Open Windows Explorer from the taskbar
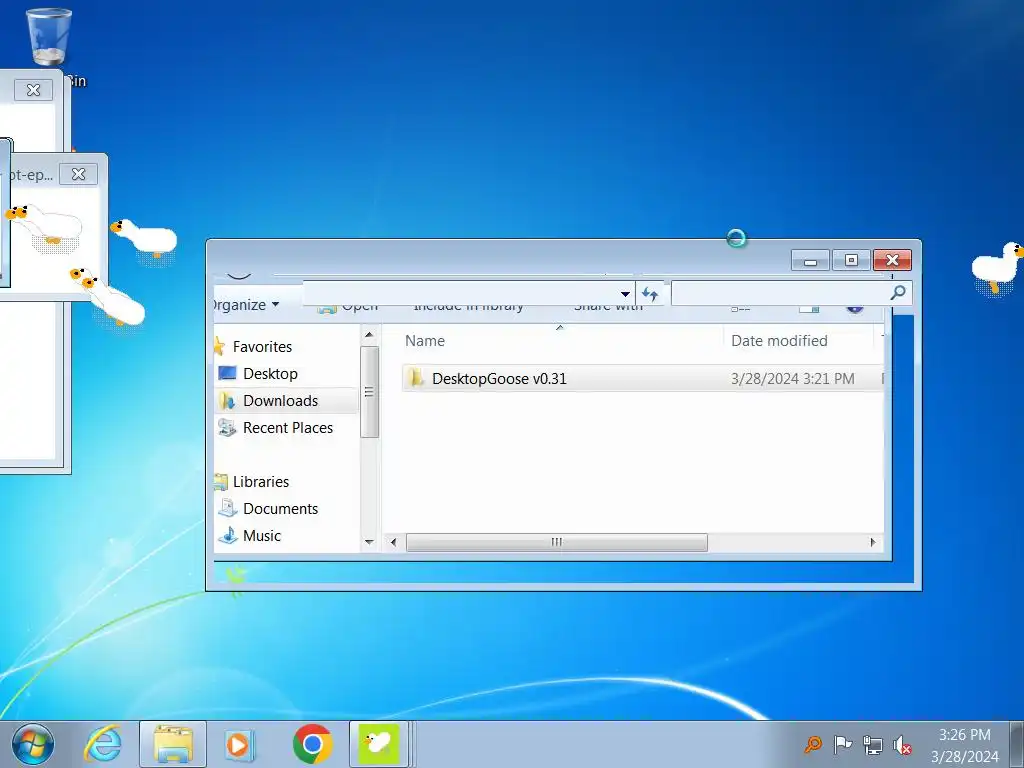1024x768 pixels. pos(173,744)
